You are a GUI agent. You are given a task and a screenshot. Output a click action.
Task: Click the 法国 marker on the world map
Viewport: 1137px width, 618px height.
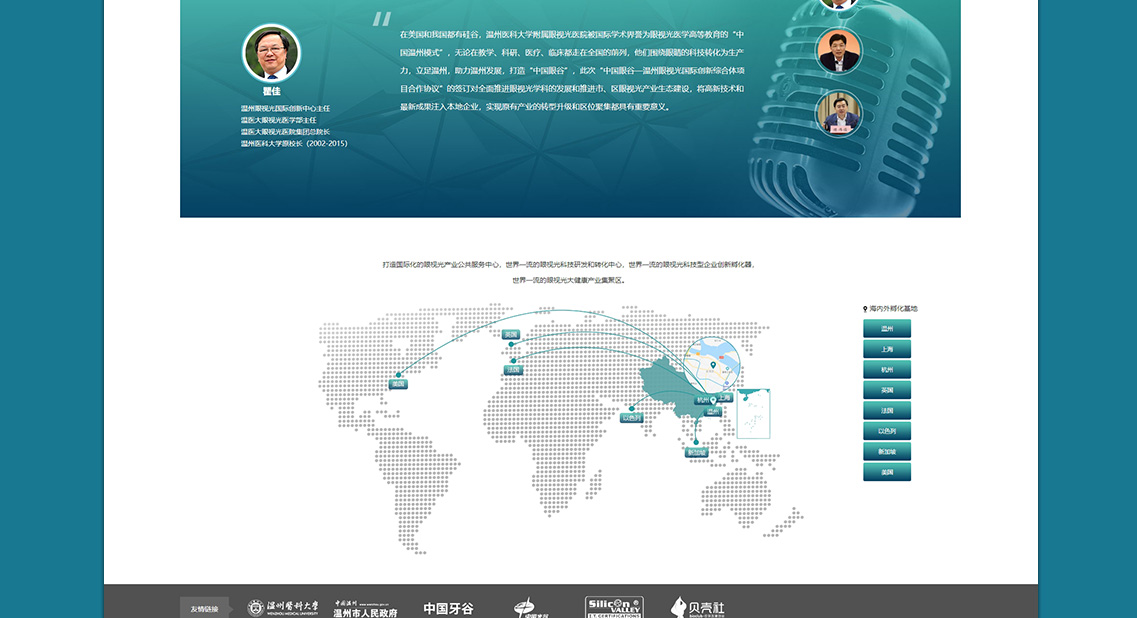pos(513,370)
